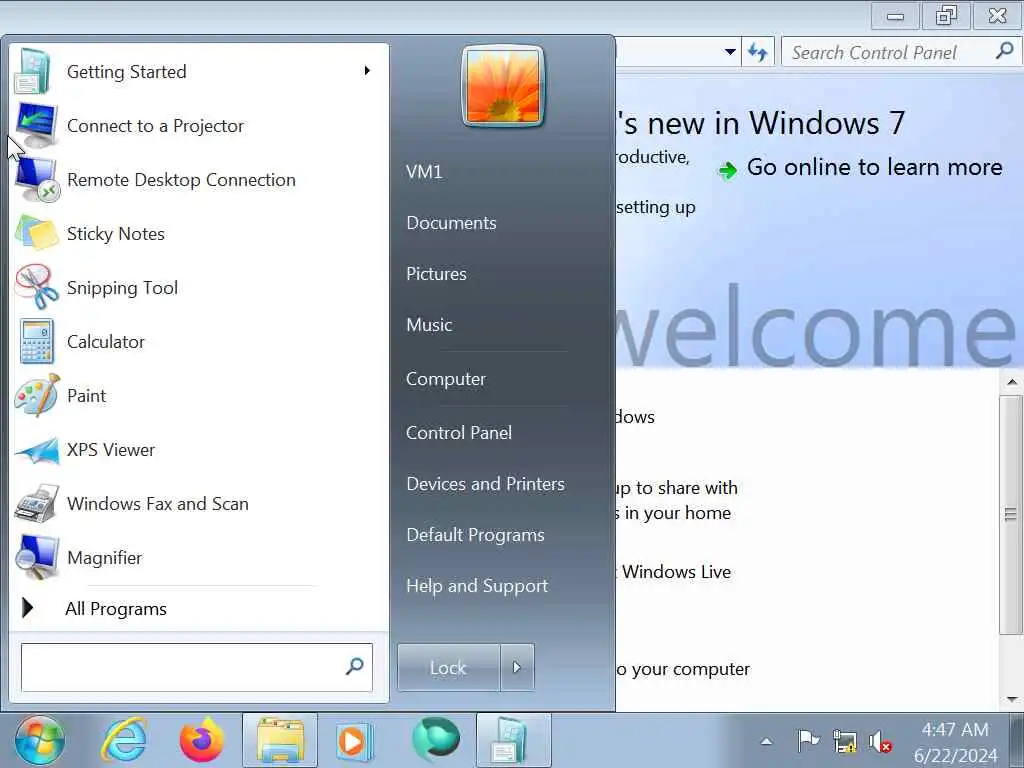Screen dimensions: 1024x768
Task: Click the Windows Start orb
Action: 40,741
